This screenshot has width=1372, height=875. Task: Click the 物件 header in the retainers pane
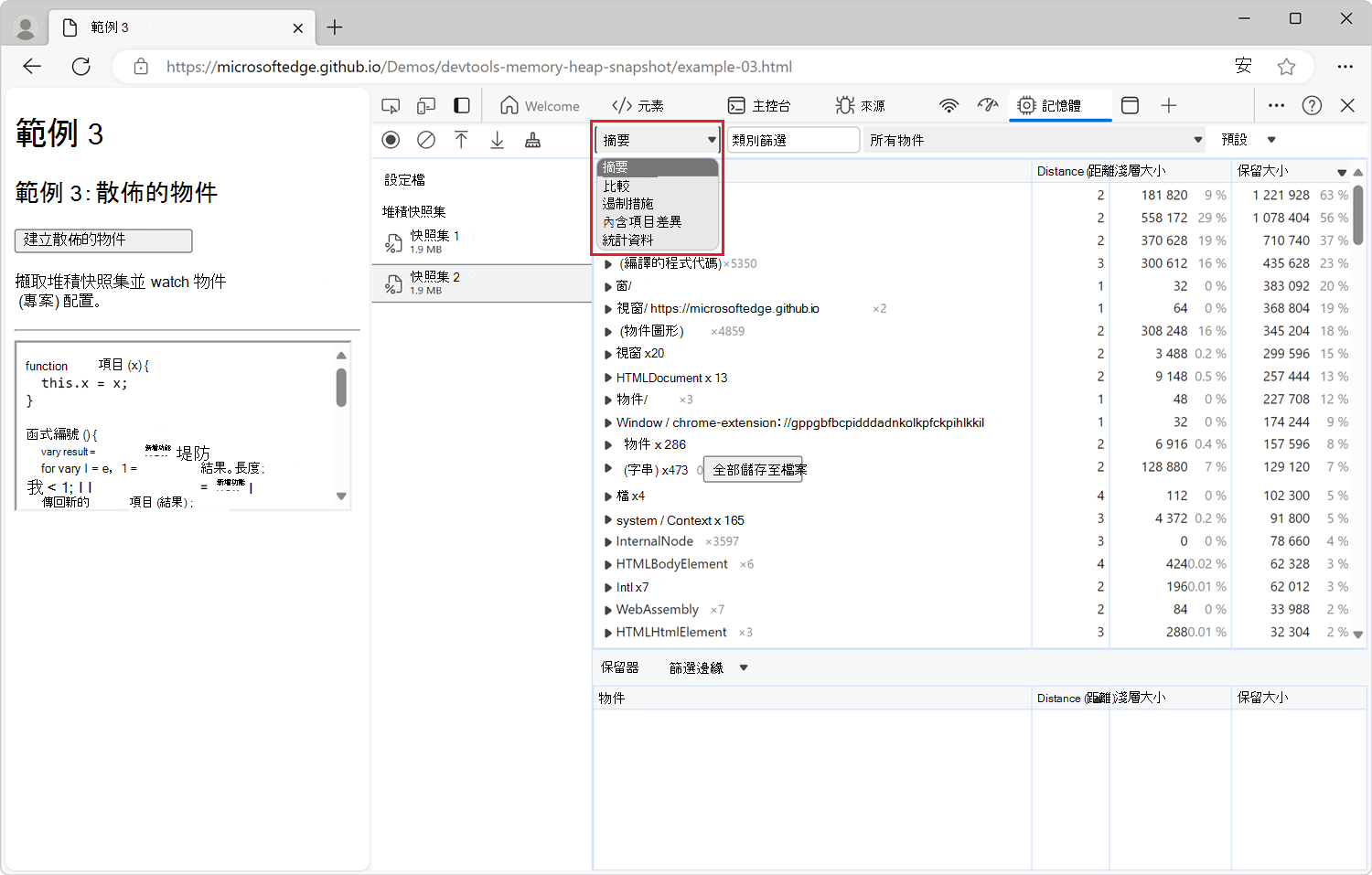coord(812,698)
